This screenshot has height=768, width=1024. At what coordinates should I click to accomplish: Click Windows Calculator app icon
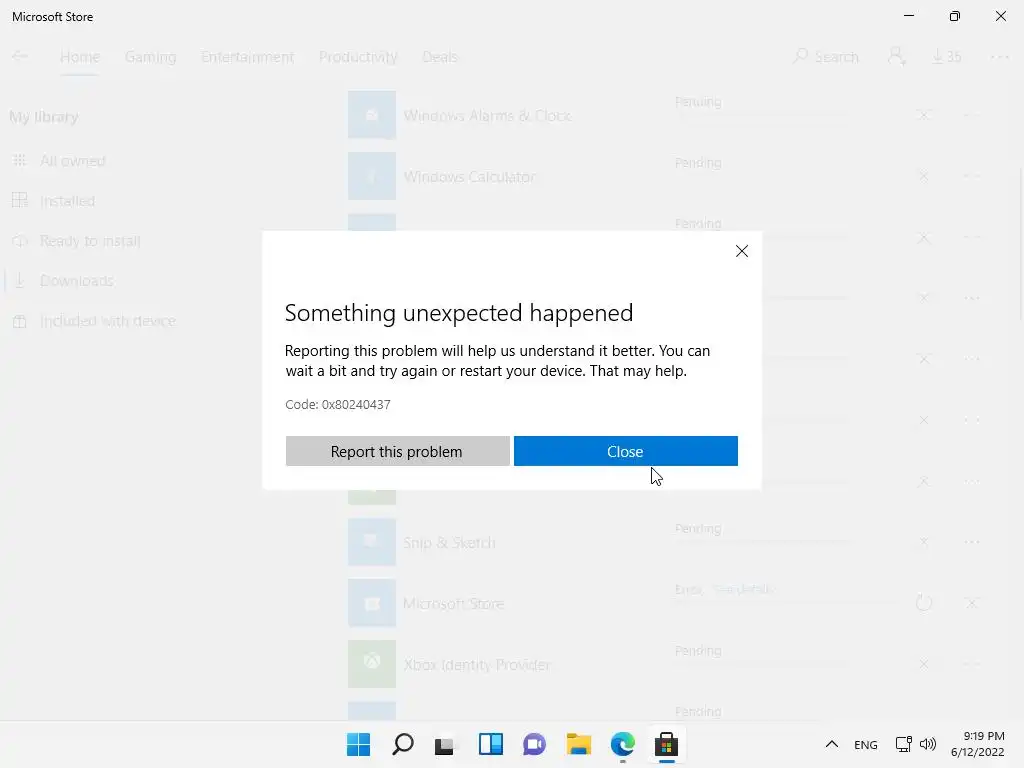coord(372,176)
